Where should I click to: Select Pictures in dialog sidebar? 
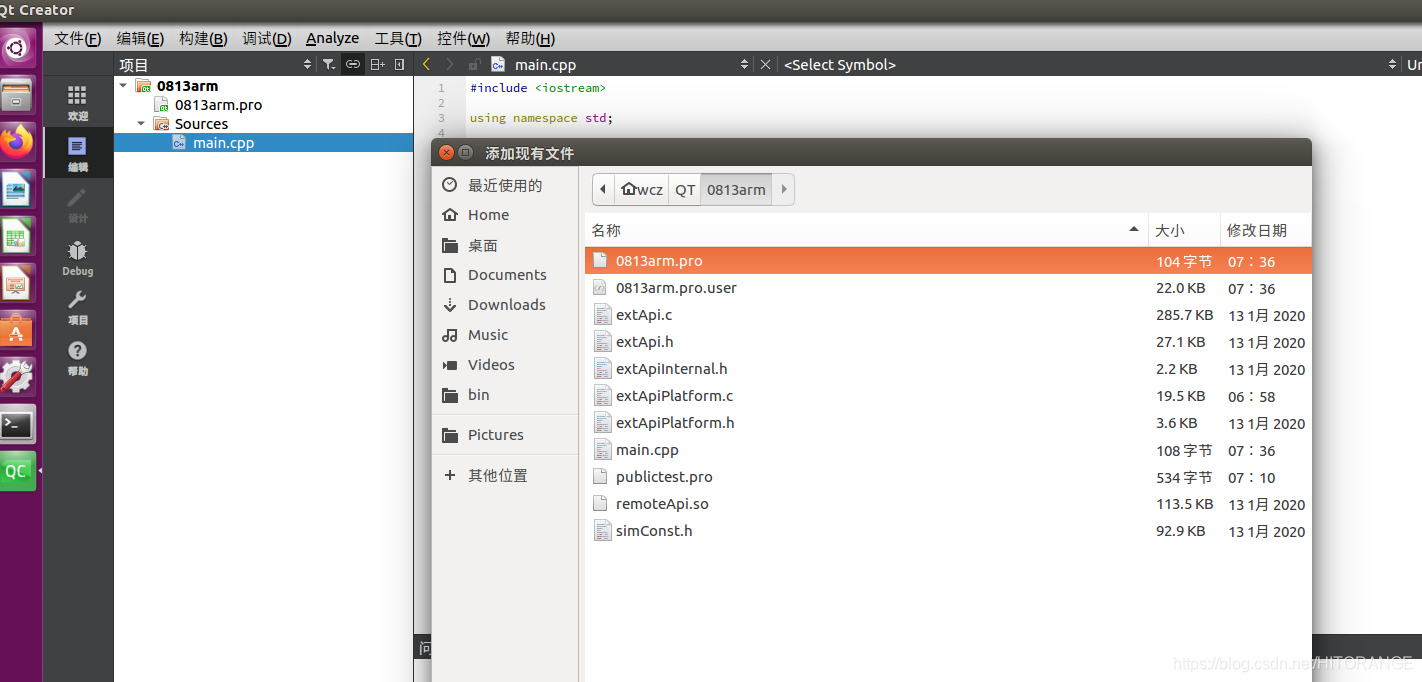point(505,435)
